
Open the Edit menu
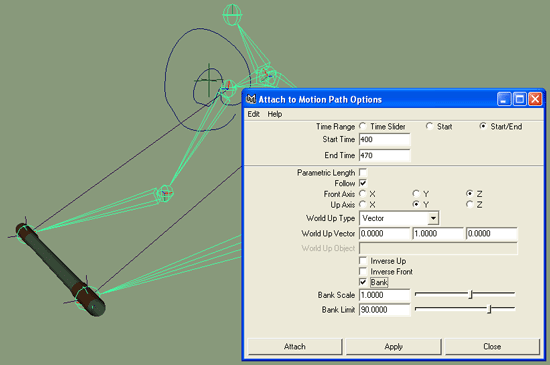click(253, 114)
